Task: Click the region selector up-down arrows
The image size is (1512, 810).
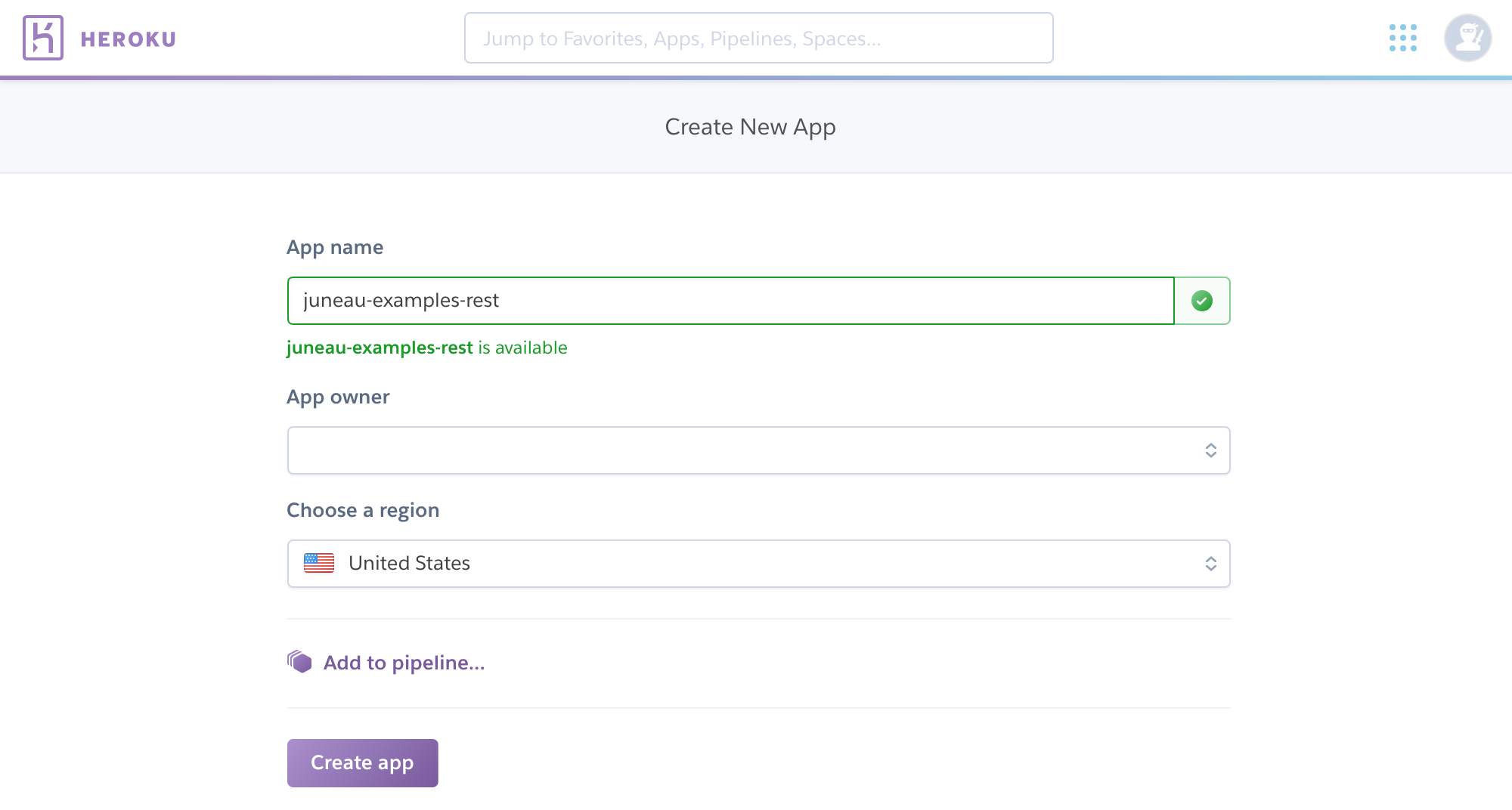Action: pyautogui.click(x=1210, y=564)
